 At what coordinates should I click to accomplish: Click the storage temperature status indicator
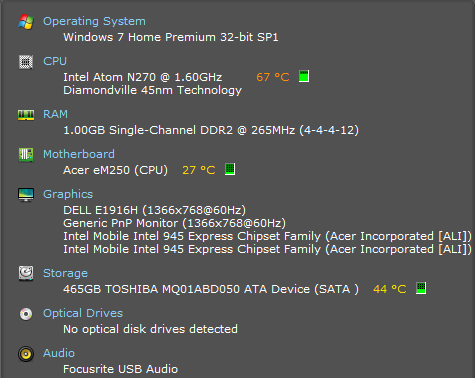click(421, 288)
